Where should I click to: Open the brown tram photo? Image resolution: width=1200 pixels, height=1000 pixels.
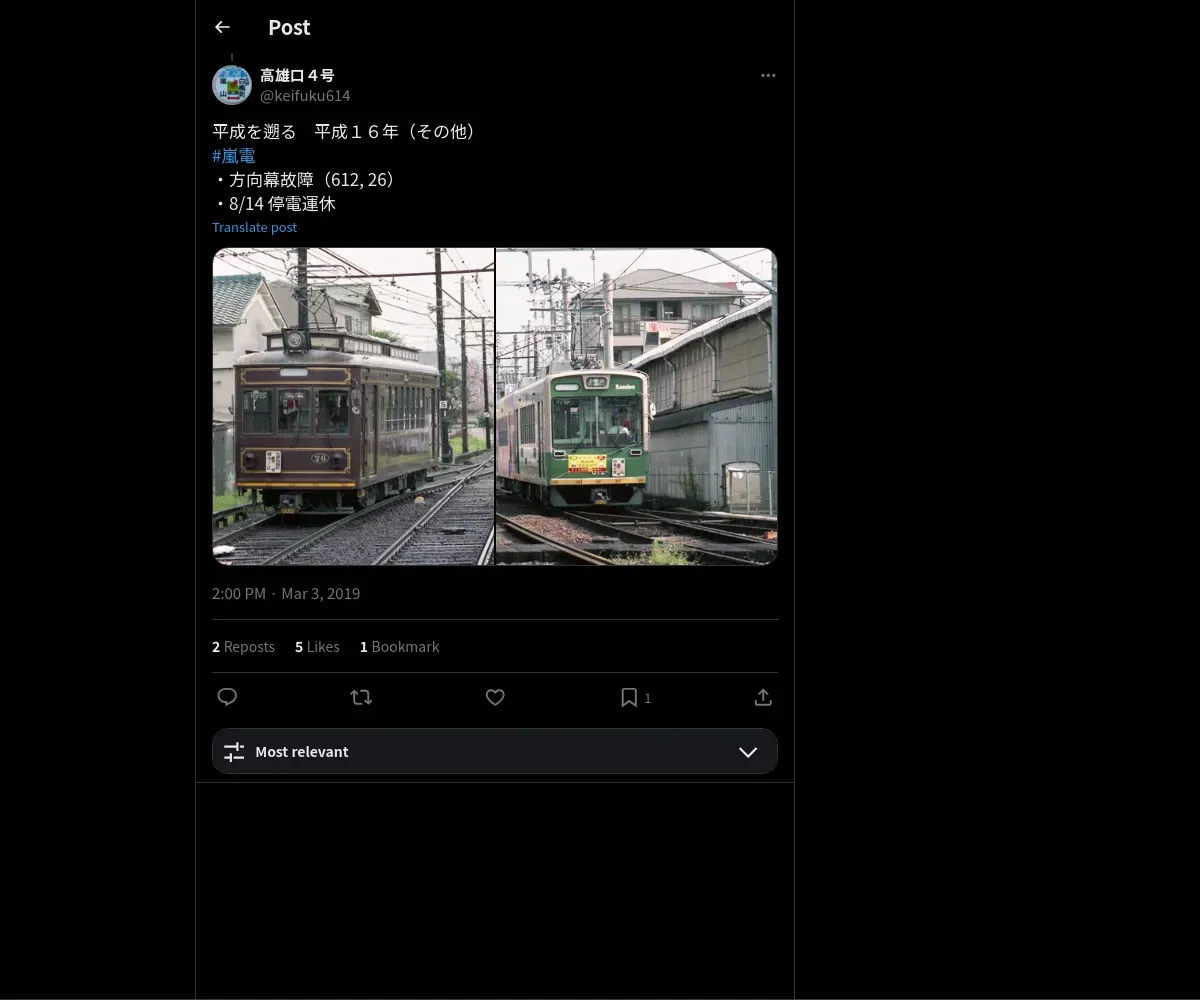[353, 406]
